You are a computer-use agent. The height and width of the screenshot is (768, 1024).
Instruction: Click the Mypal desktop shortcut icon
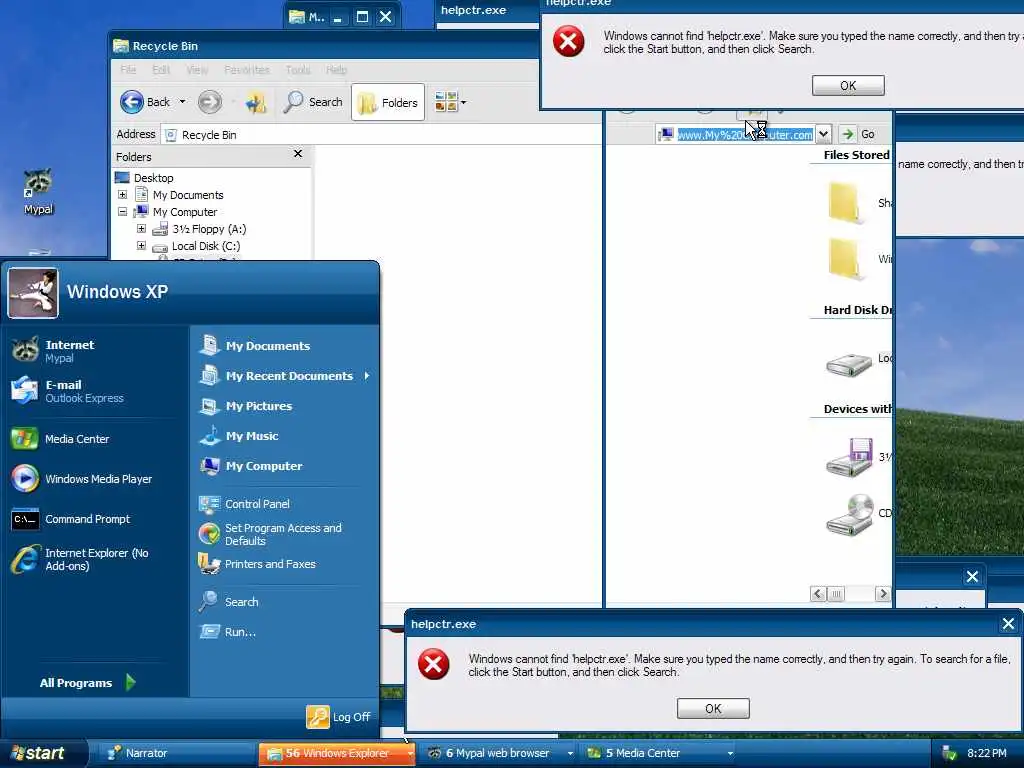(38, 191)
